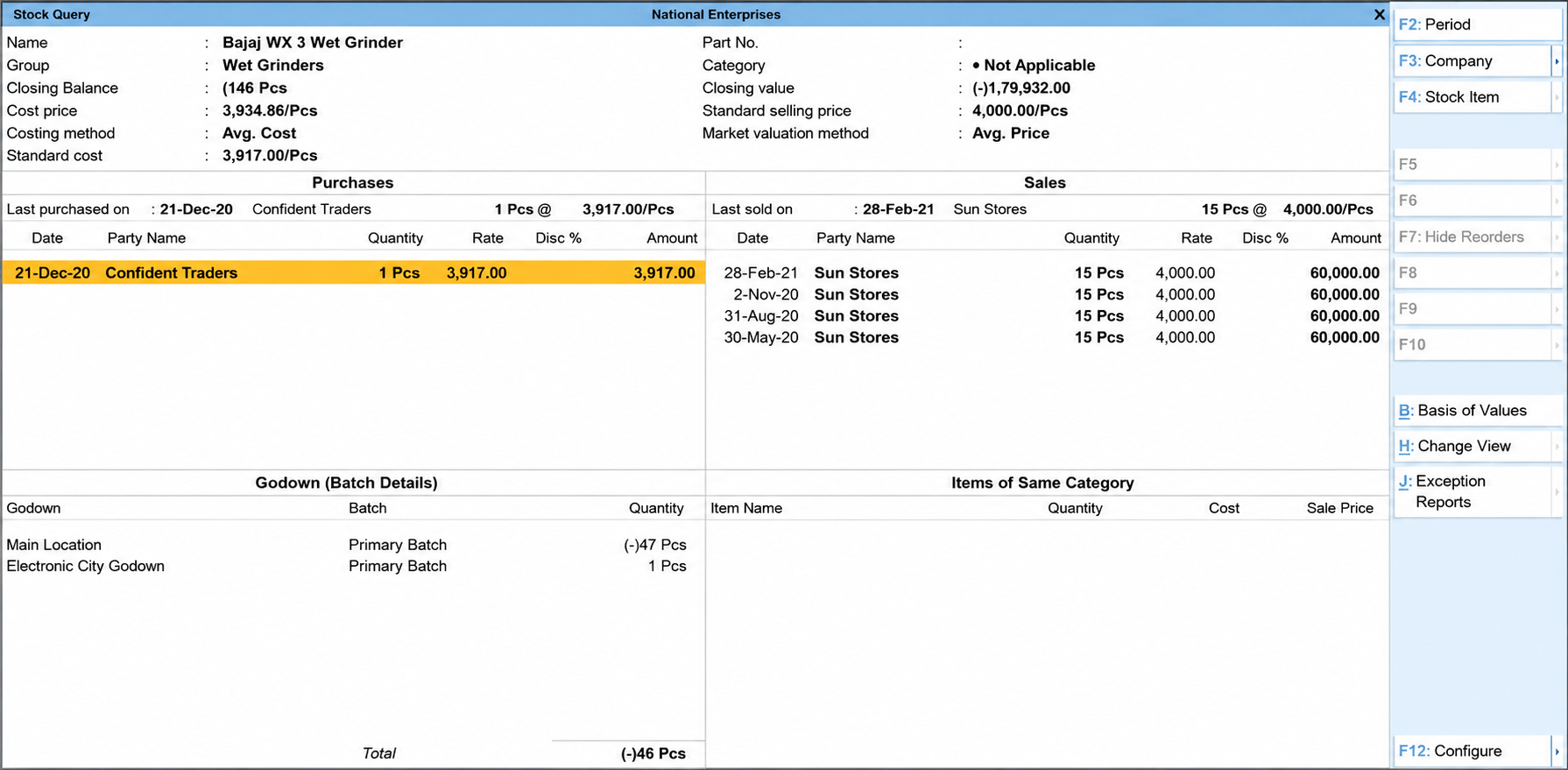Image resolution: width=1568 pixels, height=770 pixels.
Task: Click the 15 Pcs quantity for 28-Feb-21
Action: click(x=1099, y=273)
